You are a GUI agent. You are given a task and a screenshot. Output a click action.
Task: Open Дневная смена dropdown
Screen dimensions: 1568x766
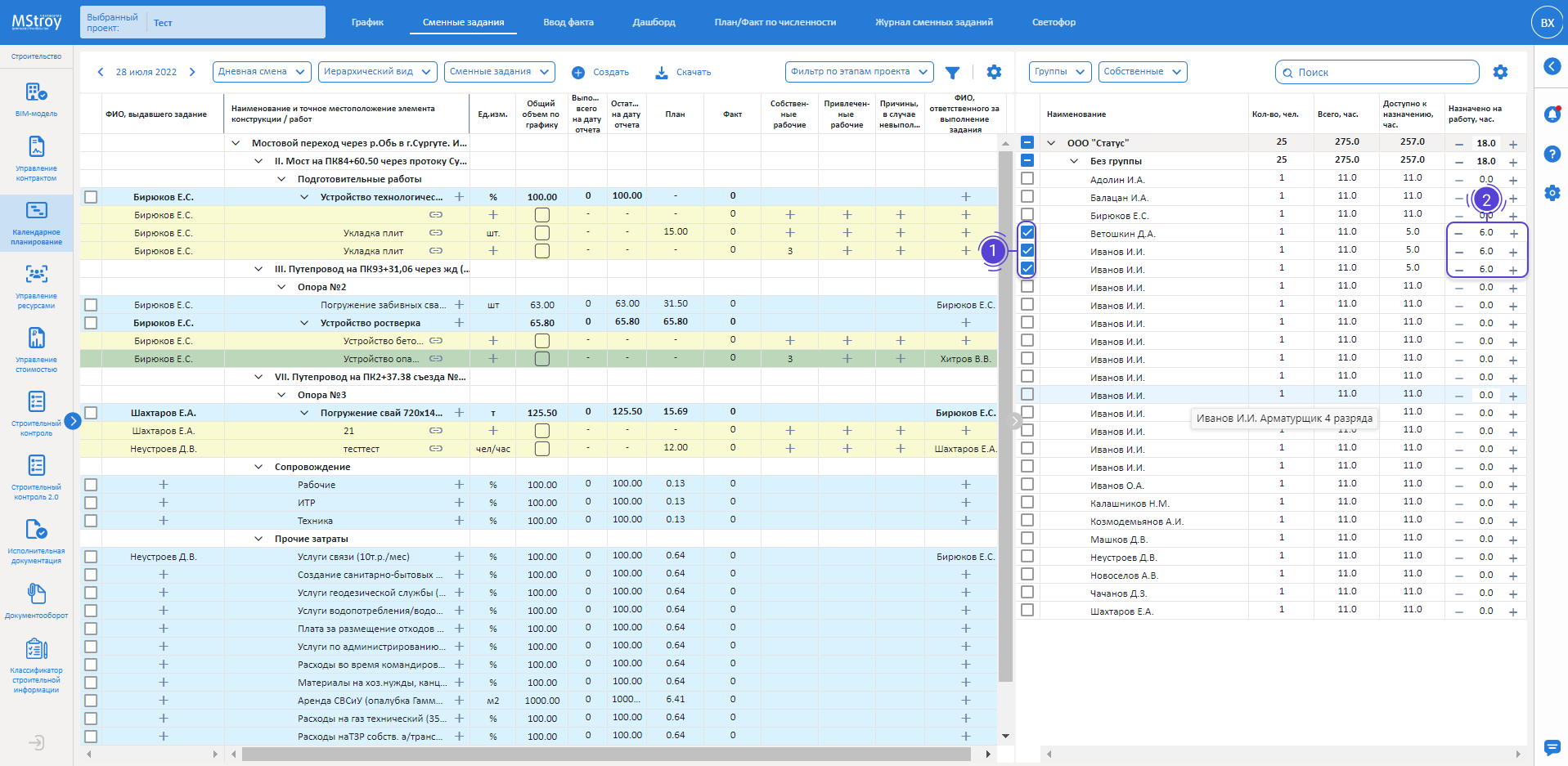point(262,72)
